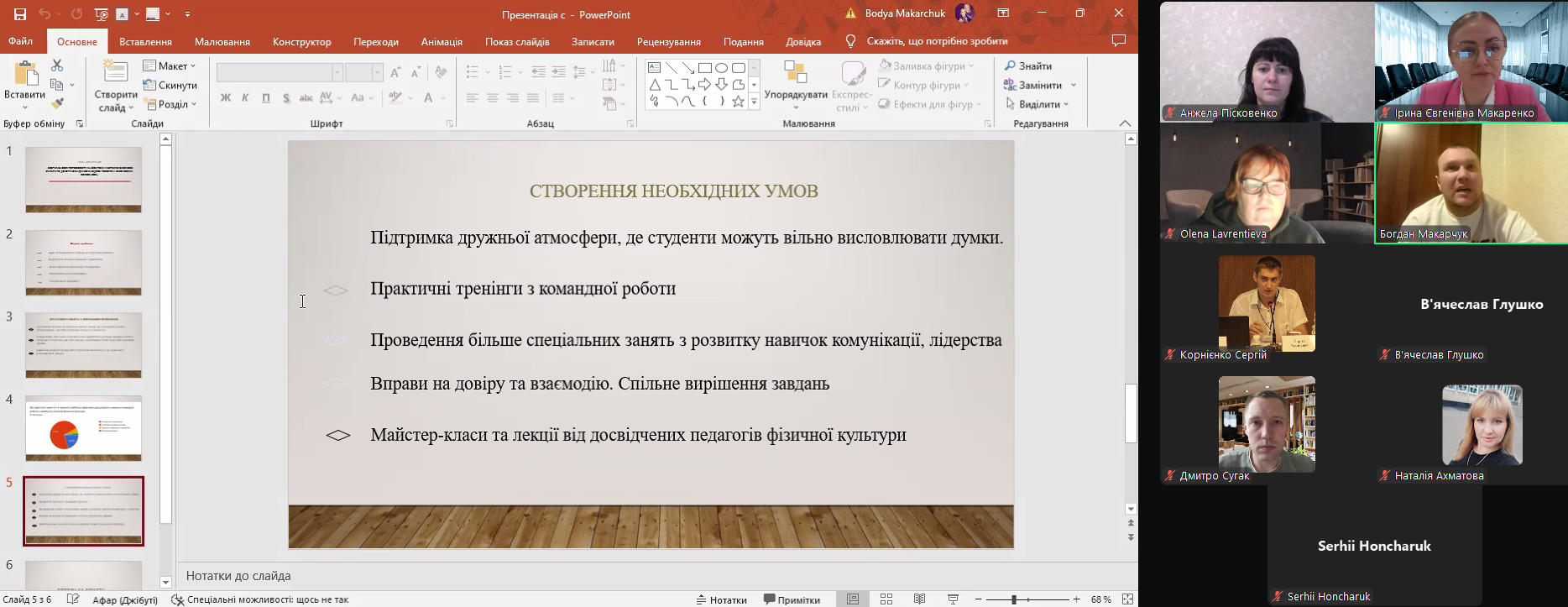Open the Розділ section dropdown

170,104
